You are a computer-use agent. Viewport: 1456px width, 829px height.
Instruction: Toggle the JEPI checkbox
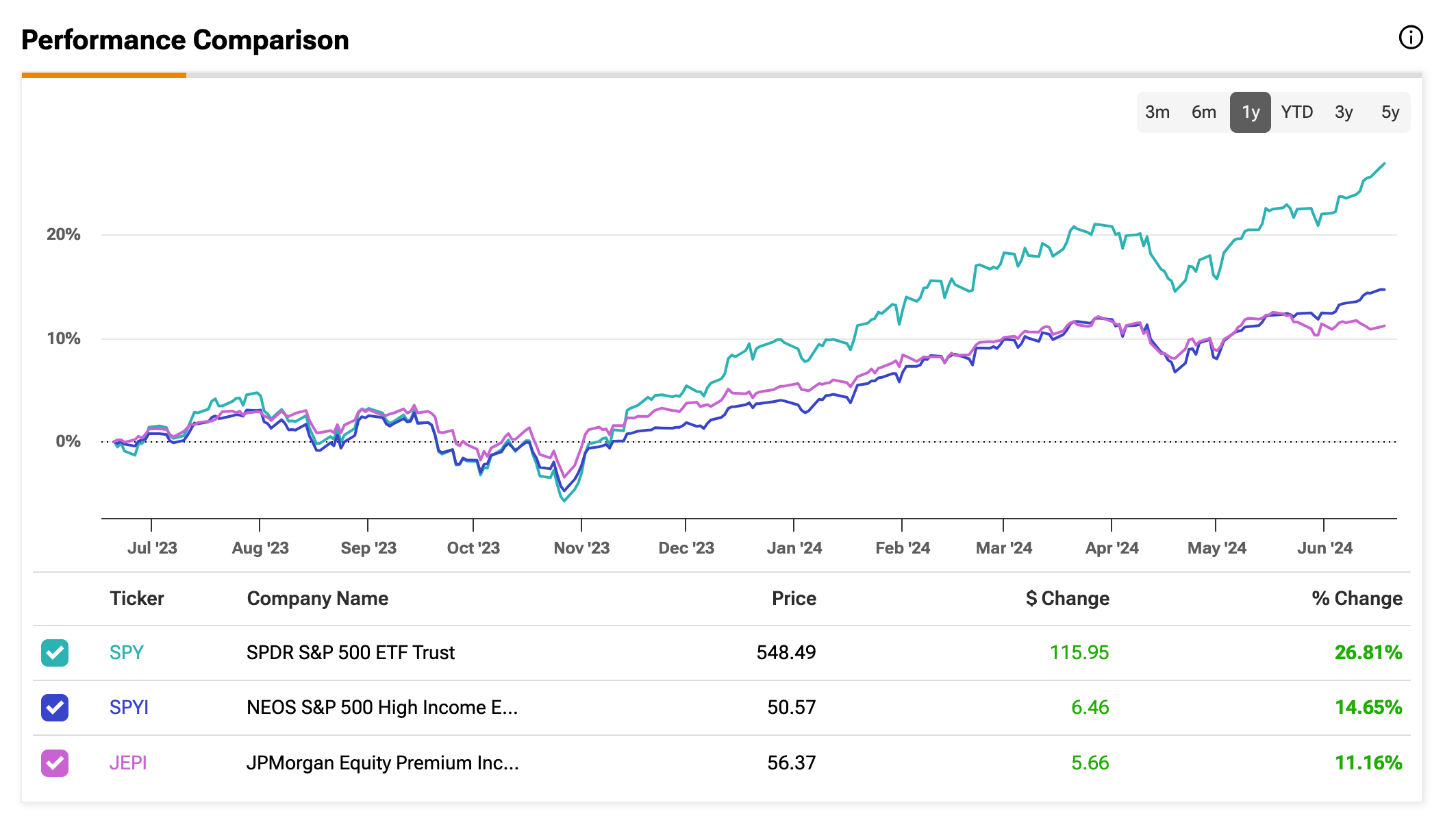coord(55,763)
